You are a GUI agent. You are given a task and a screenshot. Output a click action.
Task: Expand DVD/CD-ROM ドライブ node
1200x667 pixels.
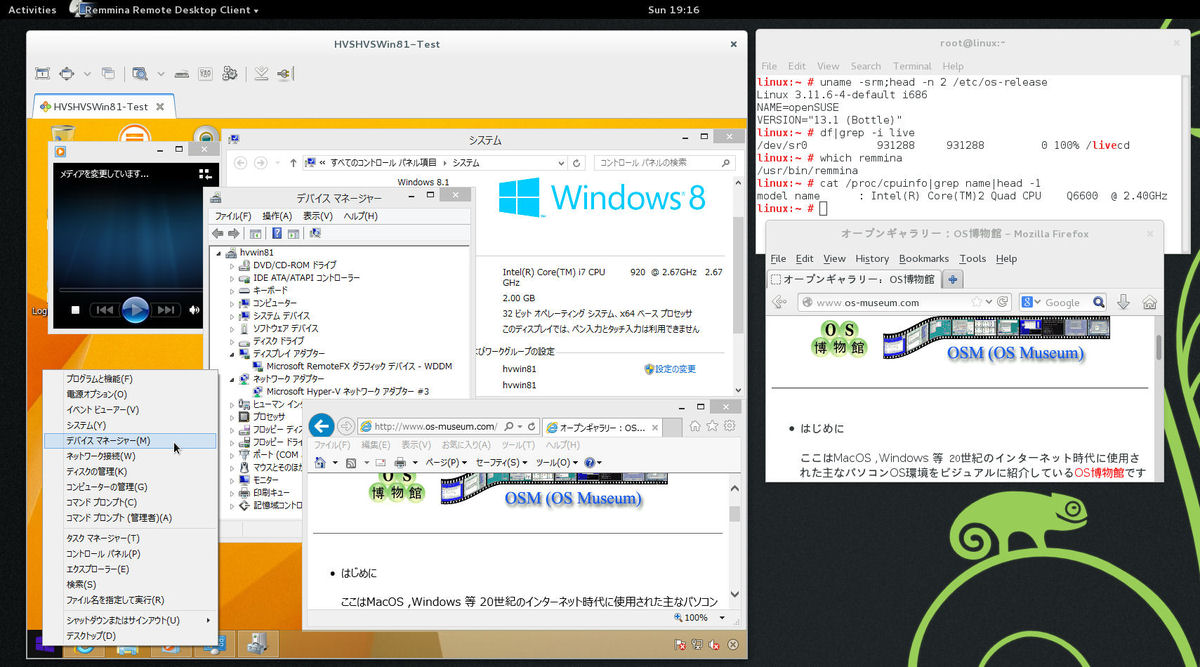pos(232,265)
